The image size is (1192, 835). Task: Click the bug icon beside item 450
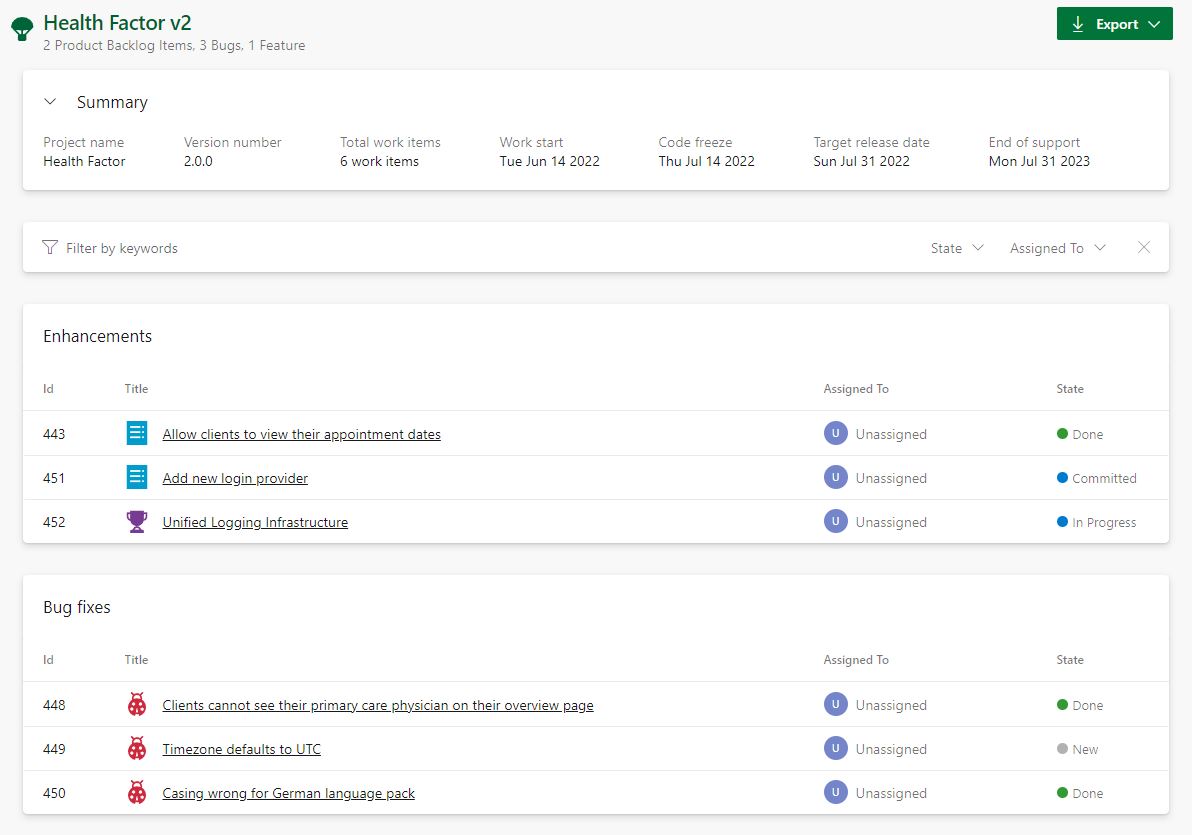coord(136,792)
